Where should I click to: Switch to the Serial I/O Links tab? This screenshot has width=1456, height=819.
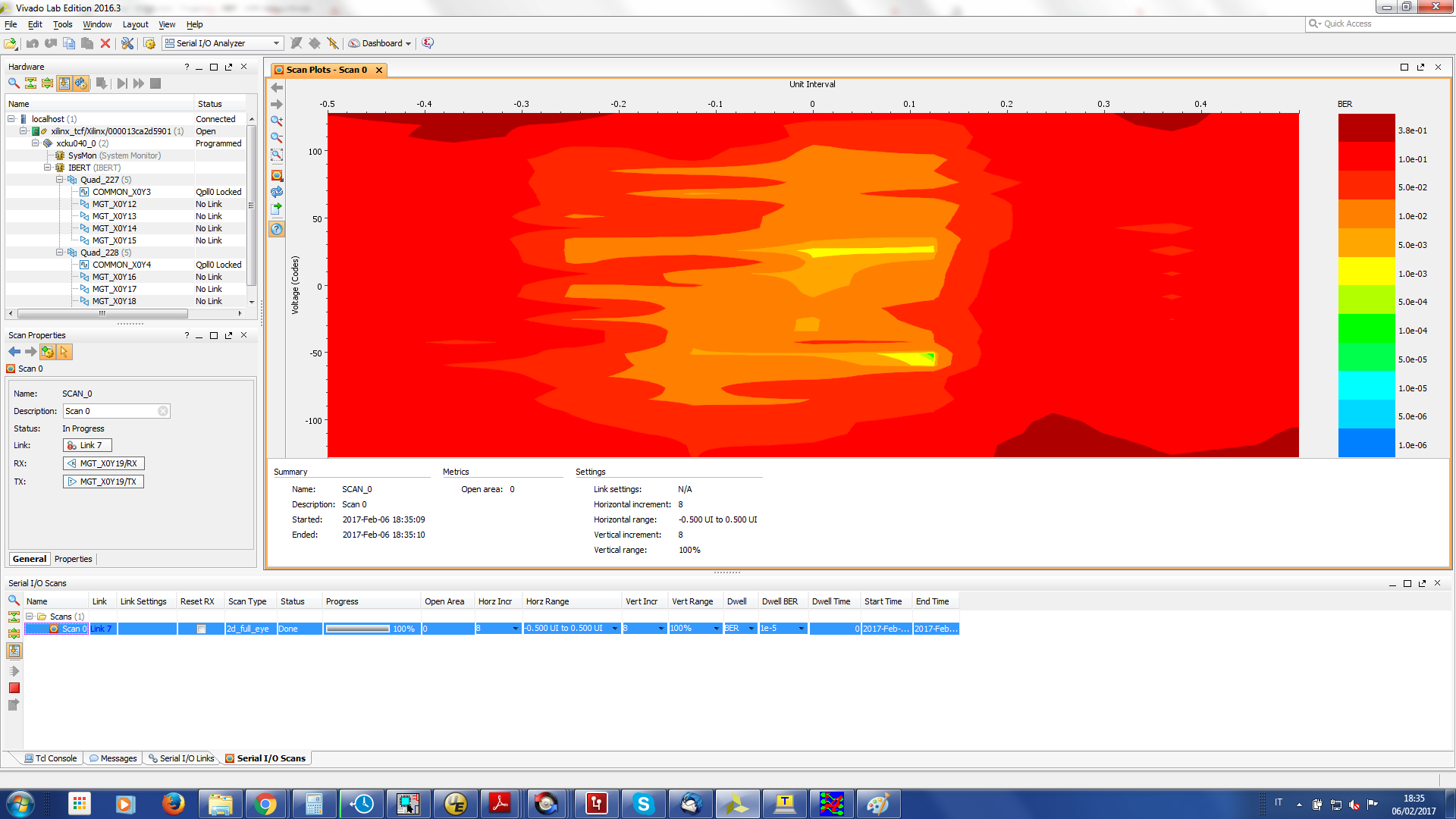click(x=181, y=758)
